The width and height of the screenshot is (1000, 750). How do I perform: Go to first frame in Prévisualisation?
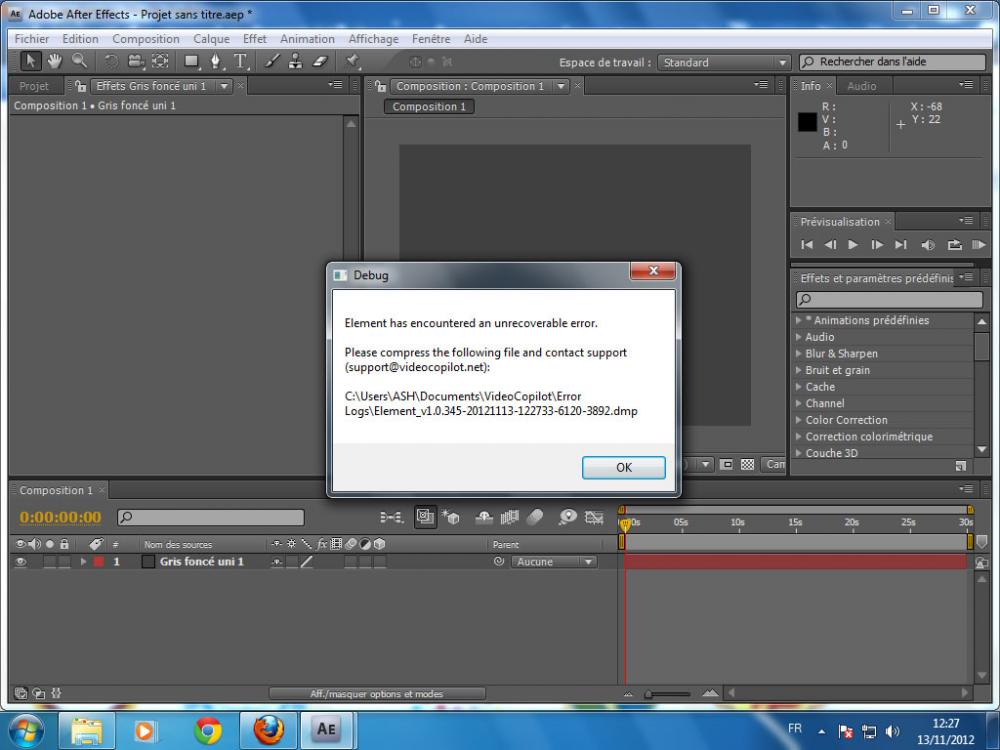807,245
